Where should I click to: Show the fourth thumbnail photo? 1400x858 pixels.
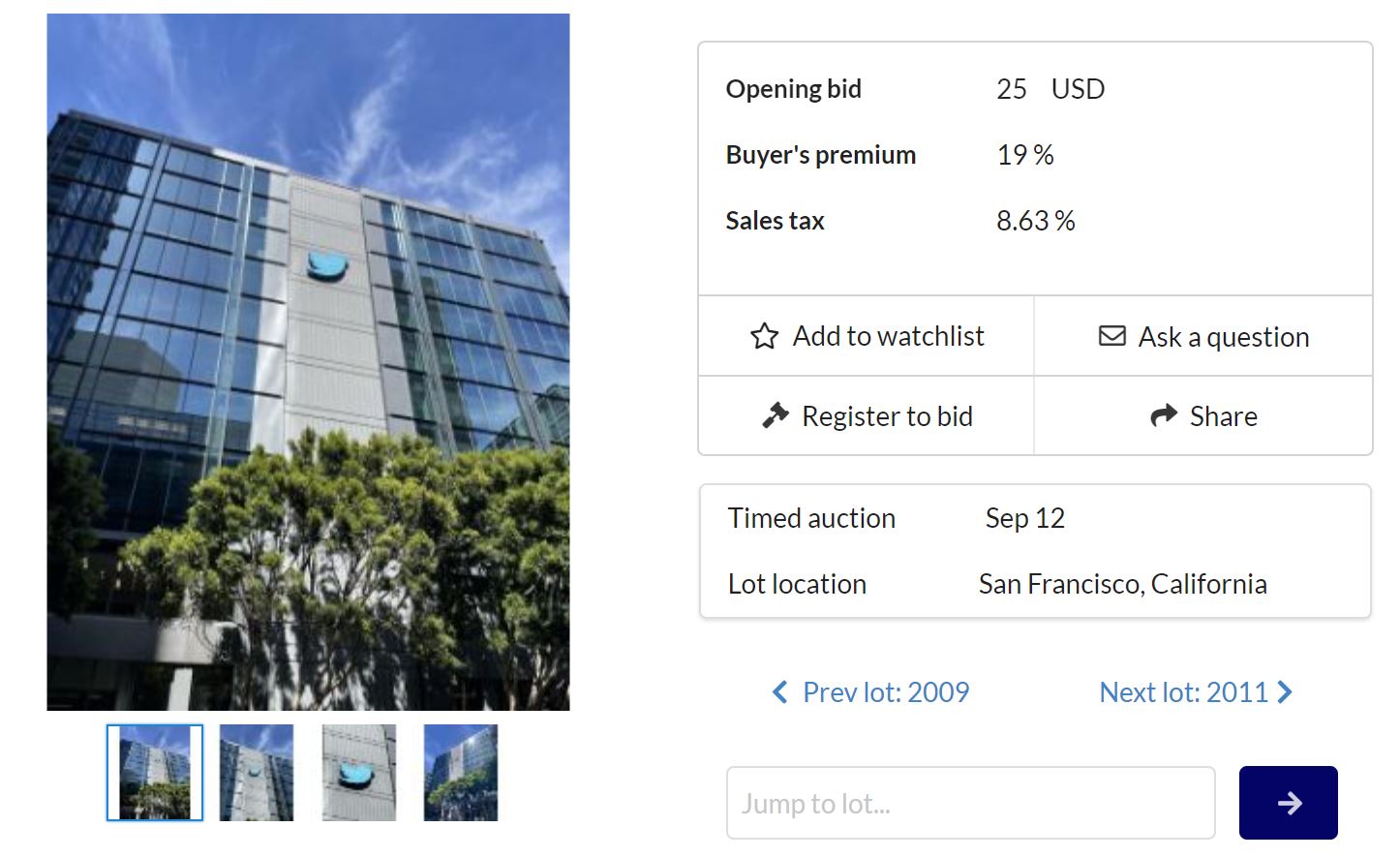coord(461,773)
